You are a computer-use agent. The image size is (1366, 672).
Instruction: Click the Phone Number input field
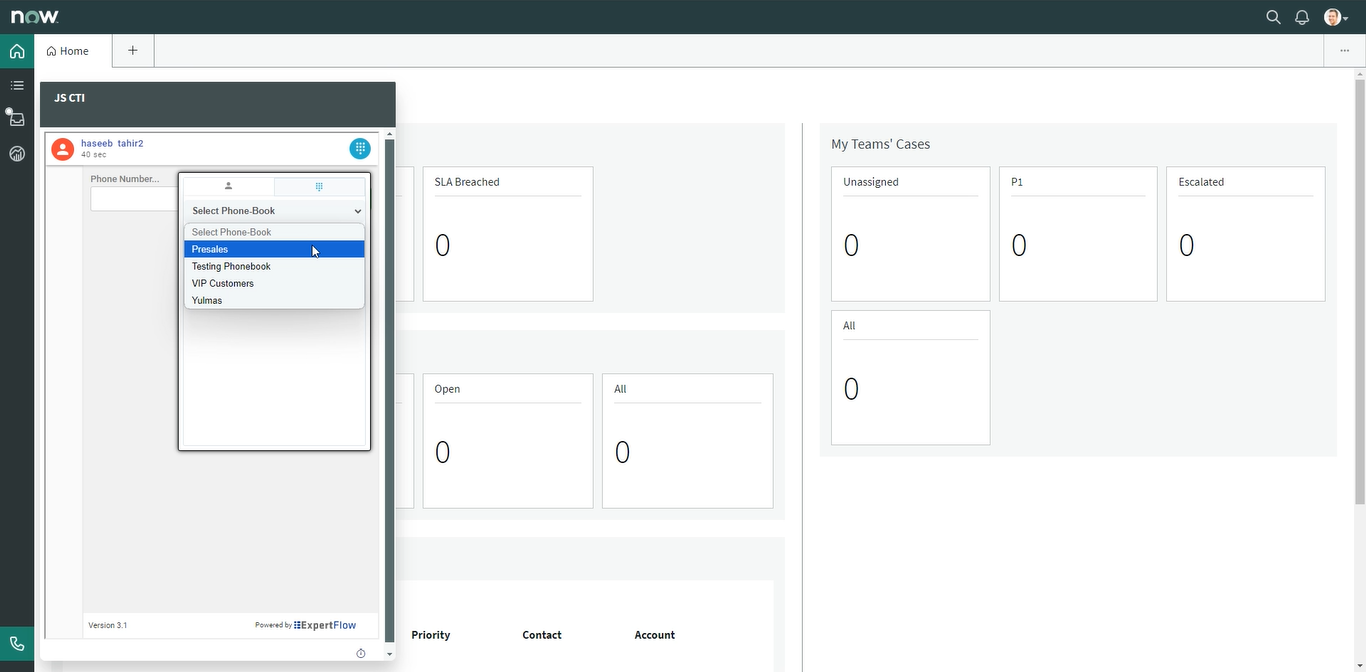tap(134, 199)
